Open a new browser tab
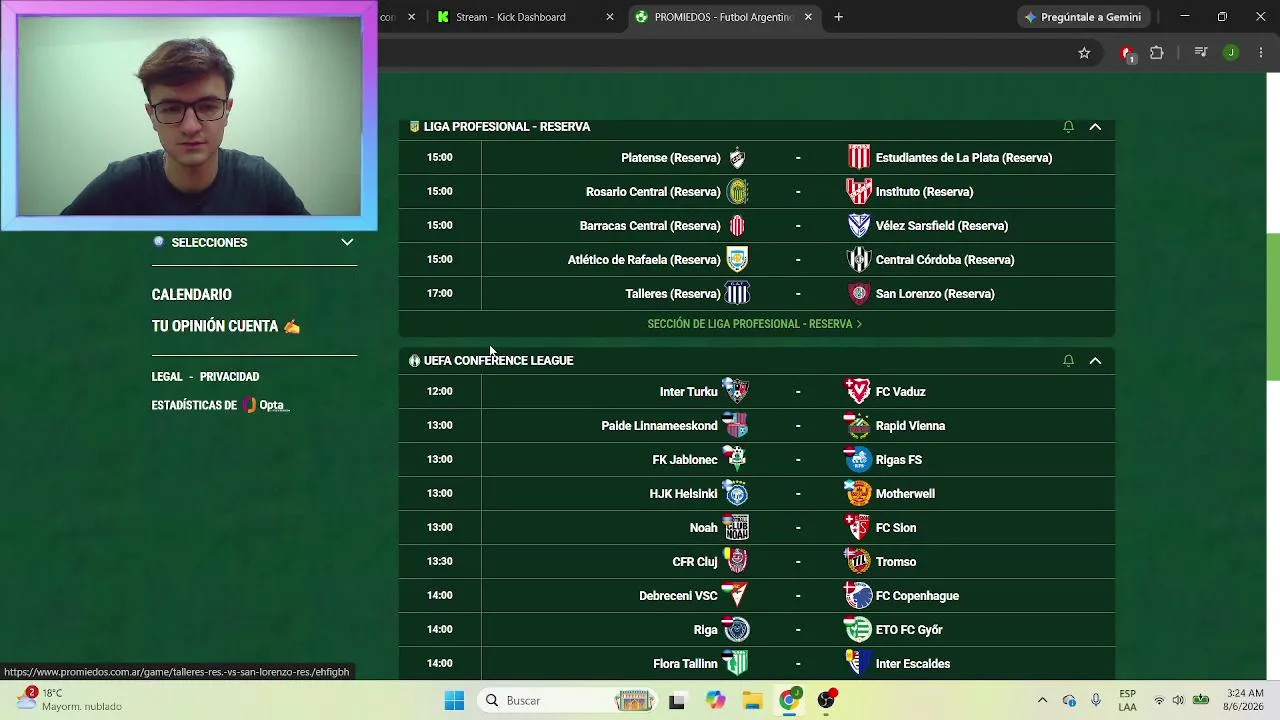The height and width of the screenshot is (720, 1280). tap(838, 17)
